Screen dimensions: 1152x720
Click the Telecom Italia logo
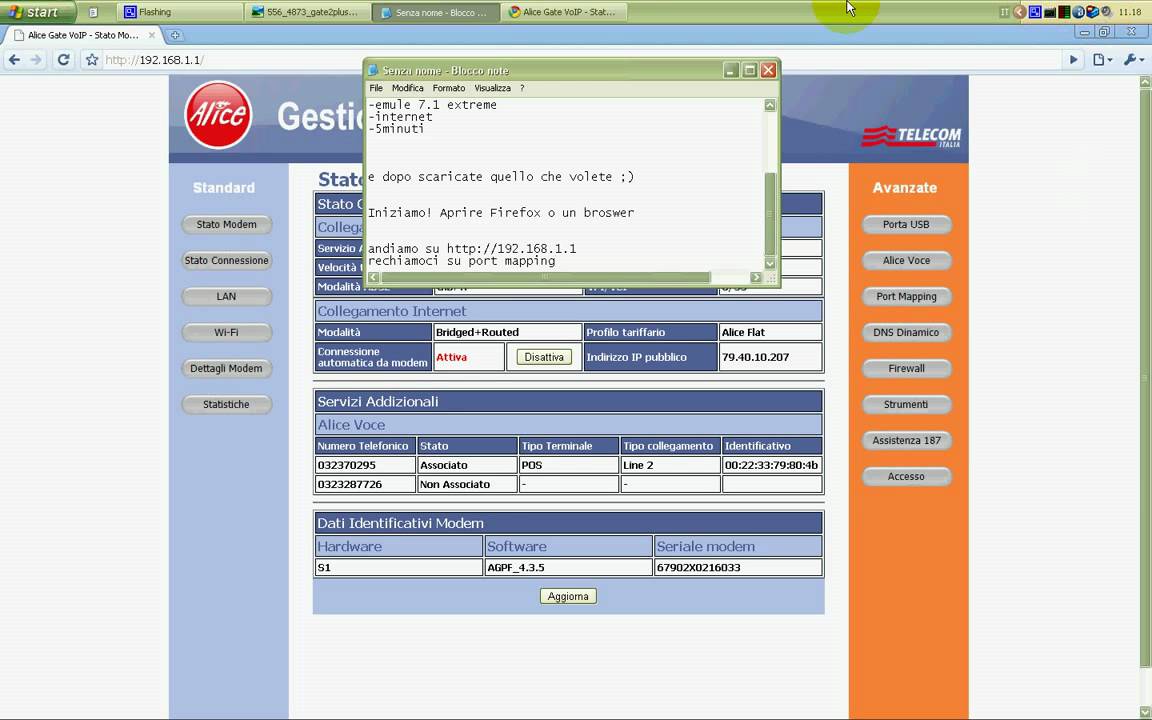[911, 137]
